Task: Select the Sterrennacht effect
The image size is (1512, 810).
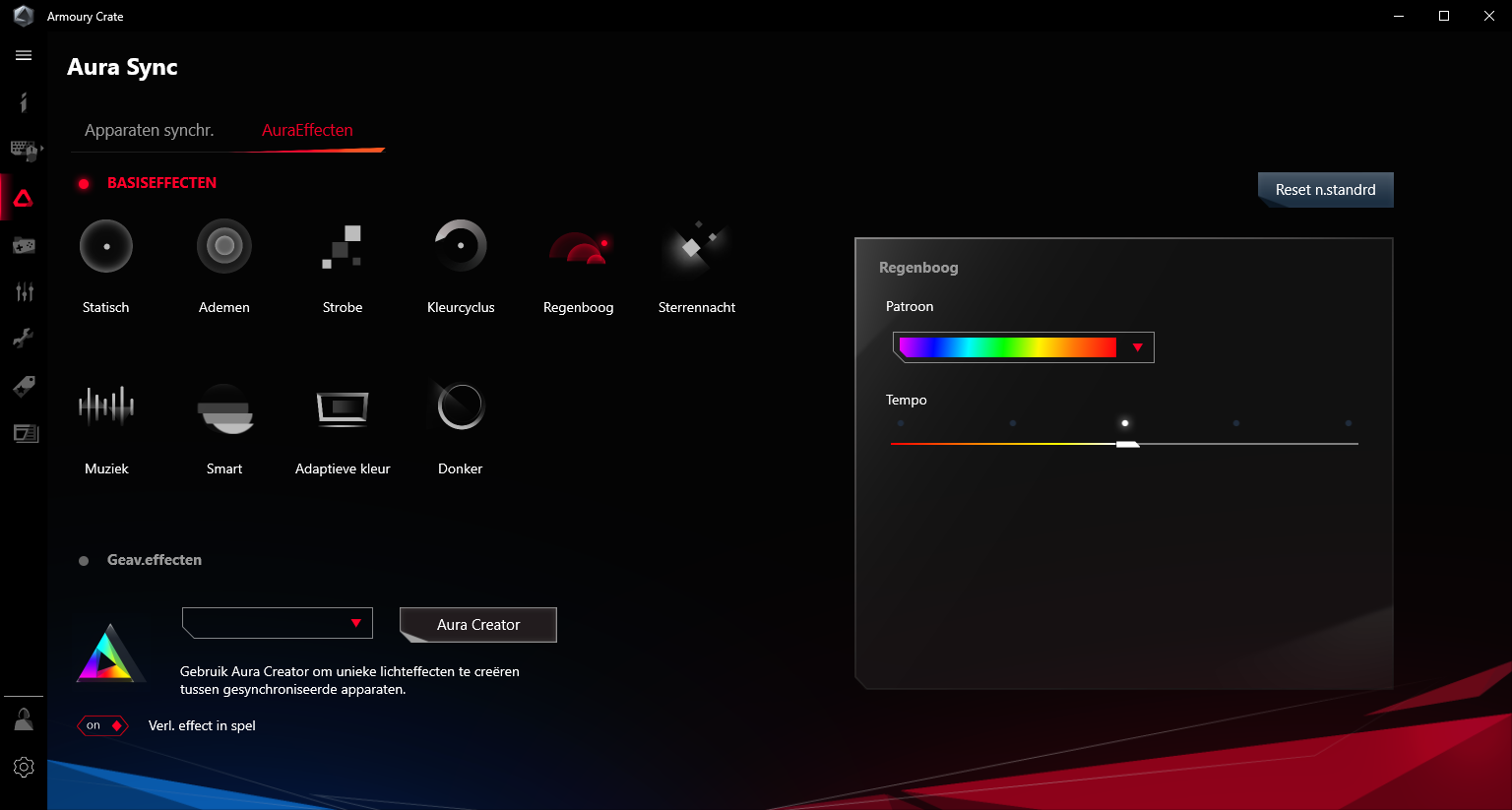Action: coord(696,247)
